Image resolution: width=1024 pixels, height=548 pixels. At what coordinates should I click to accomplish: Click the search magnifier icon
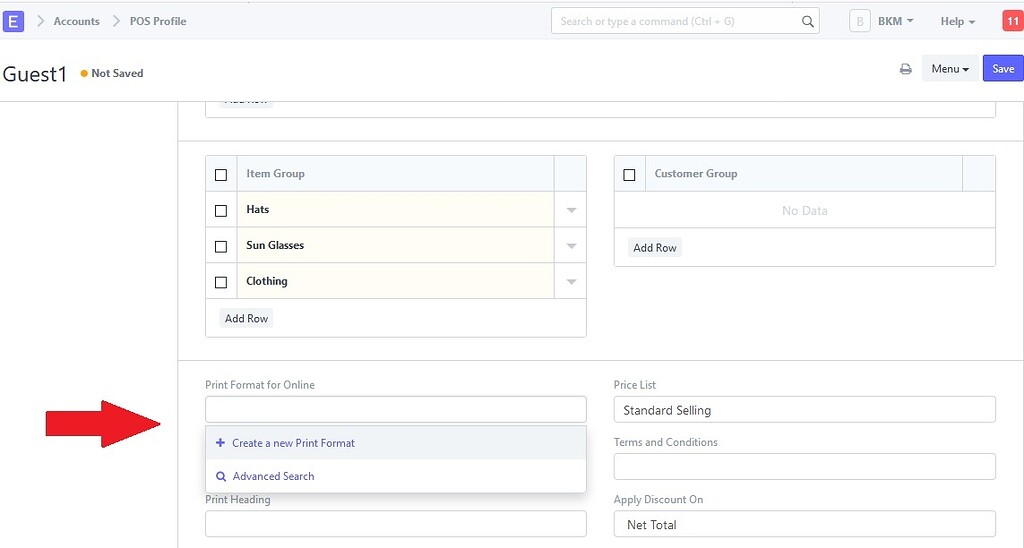point(807,21)
